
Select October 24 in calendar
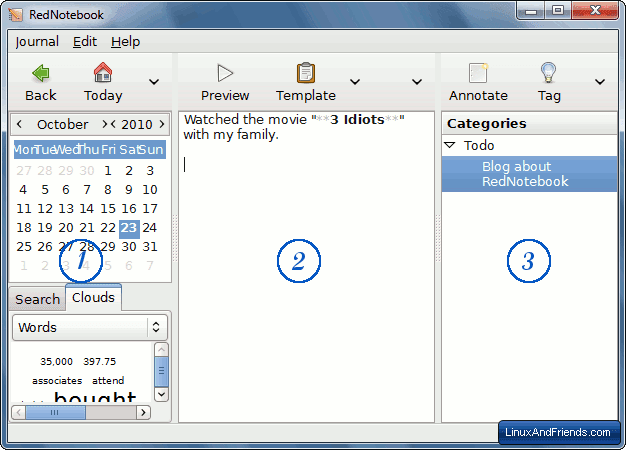(150, 228)
